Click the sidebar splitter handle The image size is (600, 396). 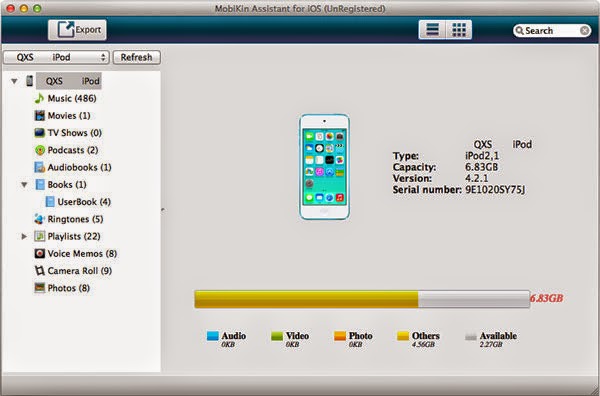(x=163, y=210)
